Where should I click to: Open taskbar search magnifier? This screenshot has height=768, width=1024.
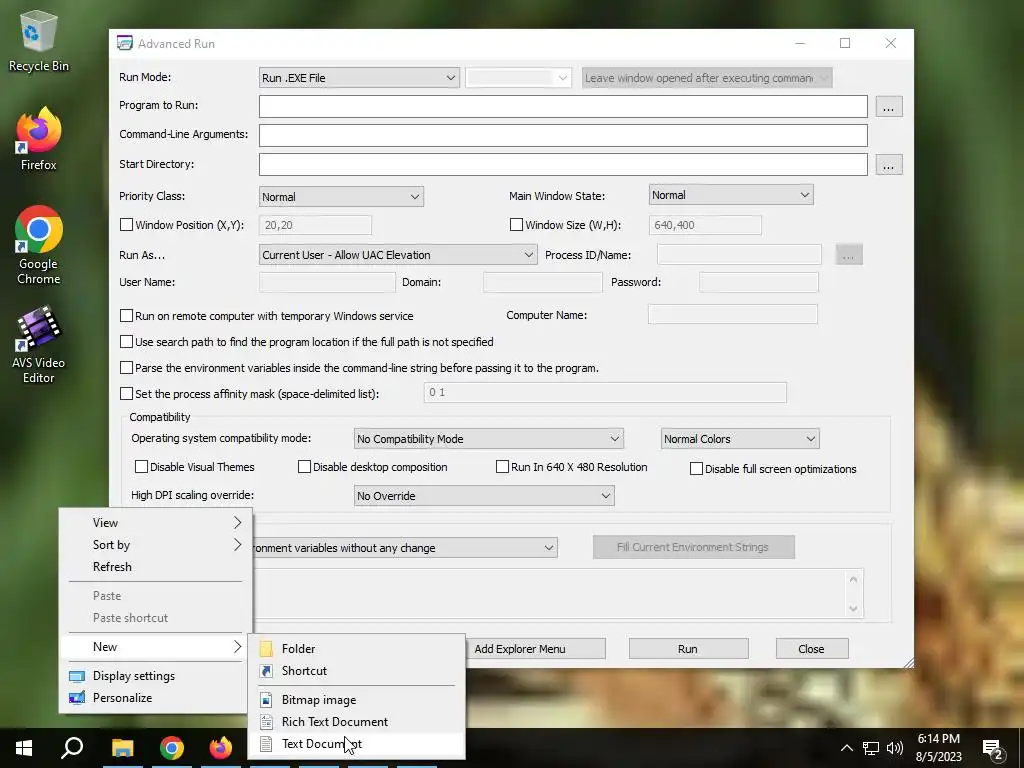[x=72, y=748]
